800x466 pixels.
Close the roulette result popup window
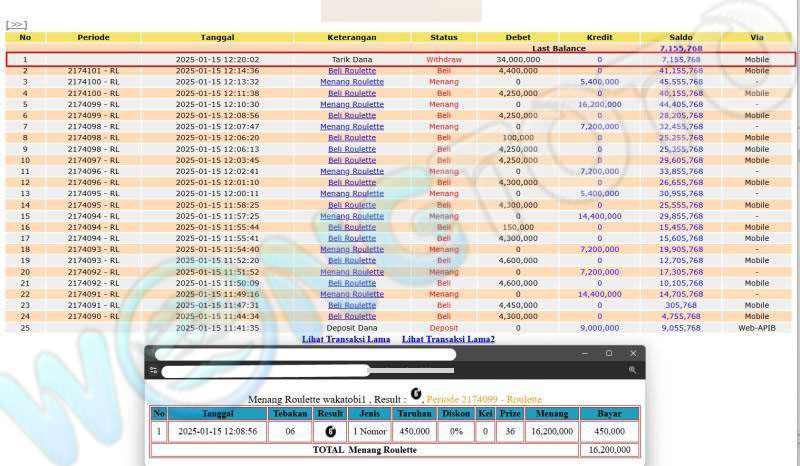click(633, 353)
